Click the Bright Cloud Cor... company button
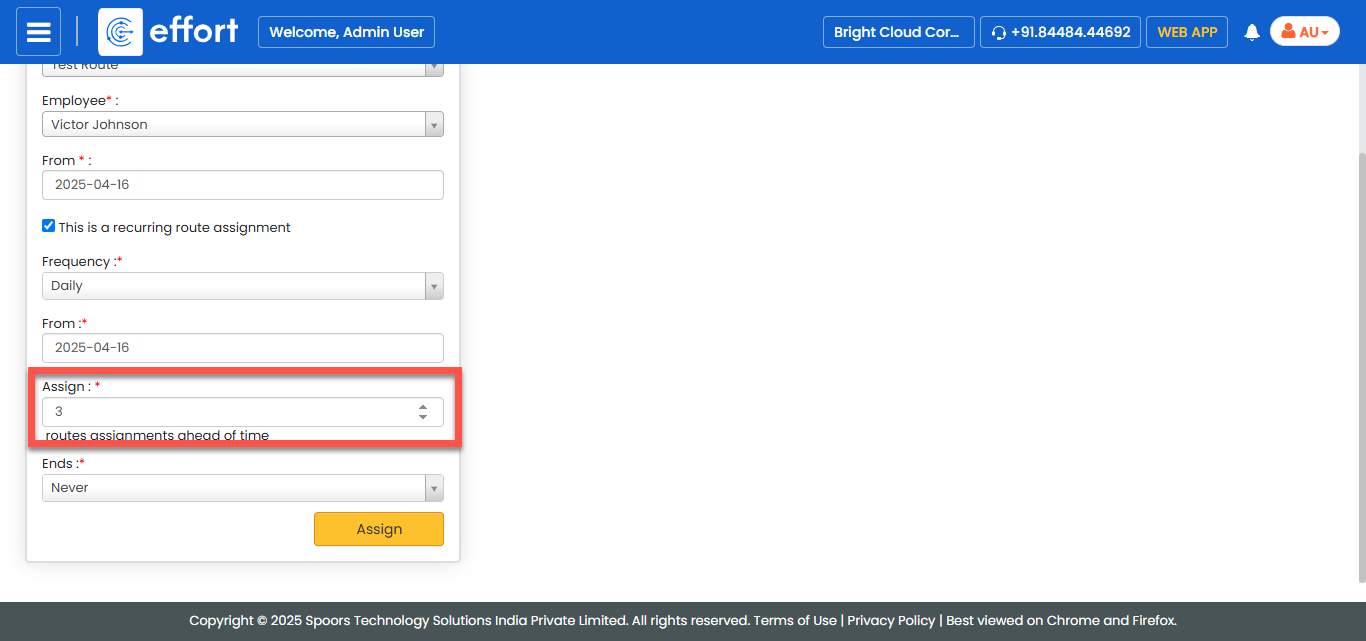1366x641 pixels. click(x=897, y=32)
